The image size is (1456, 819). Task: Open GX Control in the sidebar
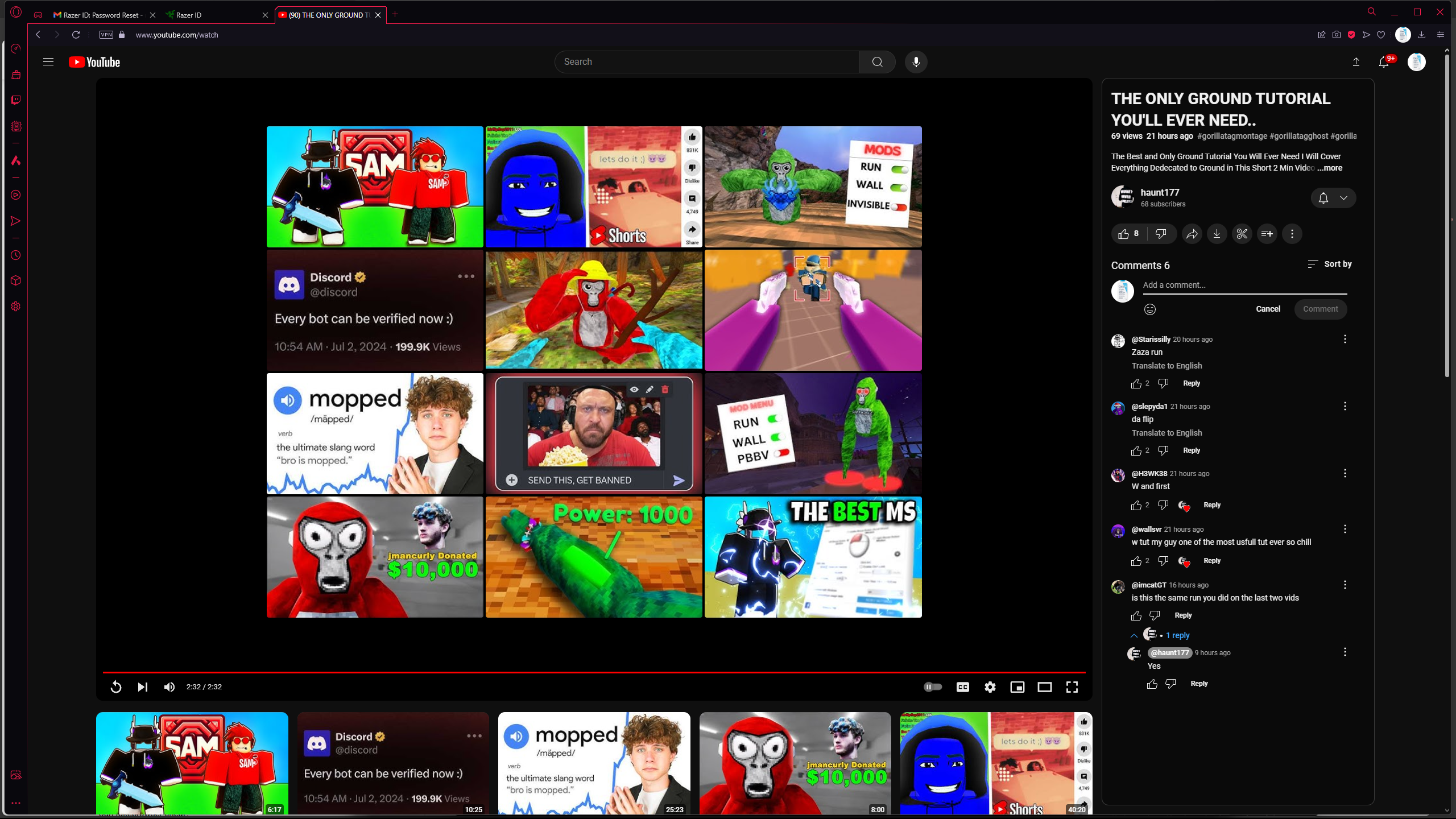tap(16, 49)
